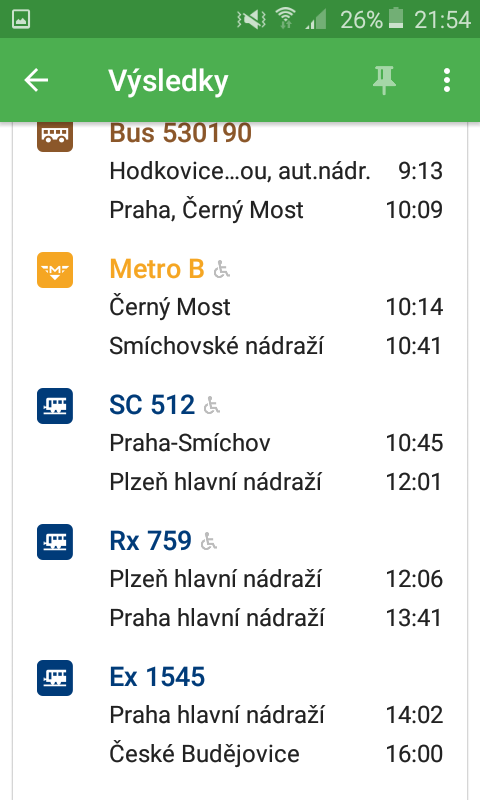Open the Ex 1545 train details
The image size is (480, 800).
[x=157, y=677]
